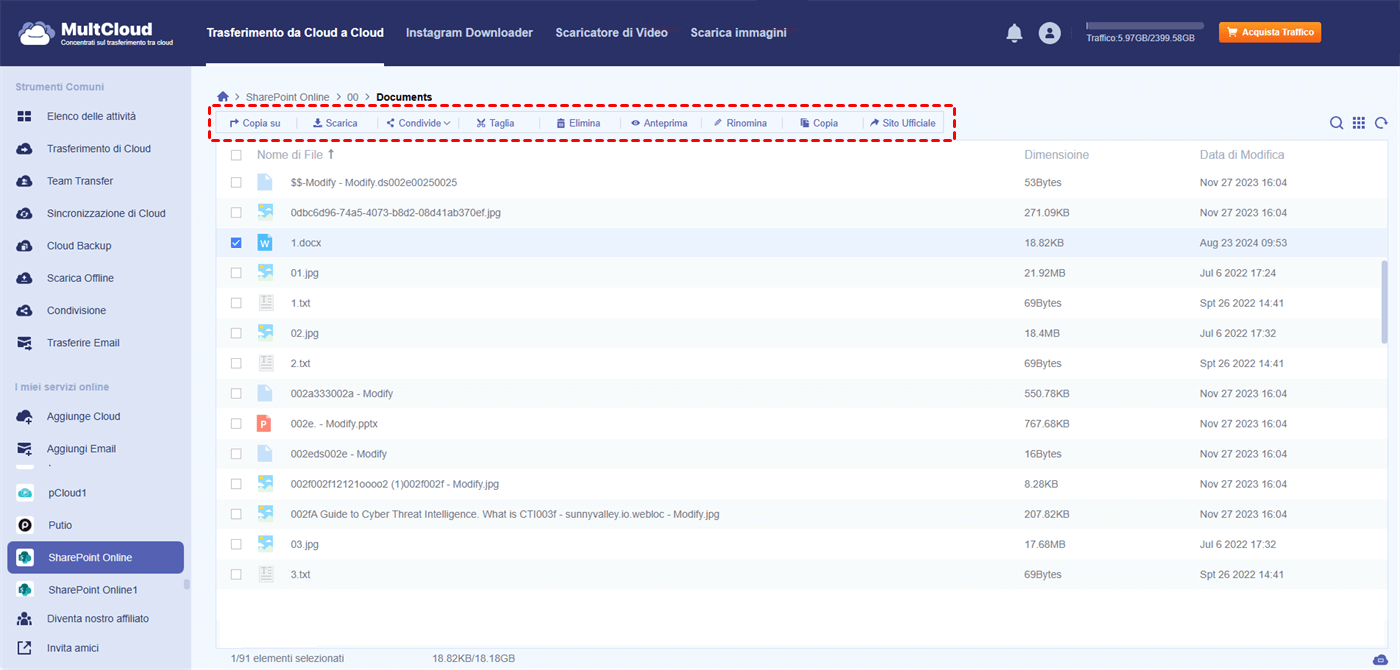Image resolution: width=1400 pixels, height=670 pixels.
Task: Select file $$-Modify - Modify.ds002e00250025
Action: 374,183
